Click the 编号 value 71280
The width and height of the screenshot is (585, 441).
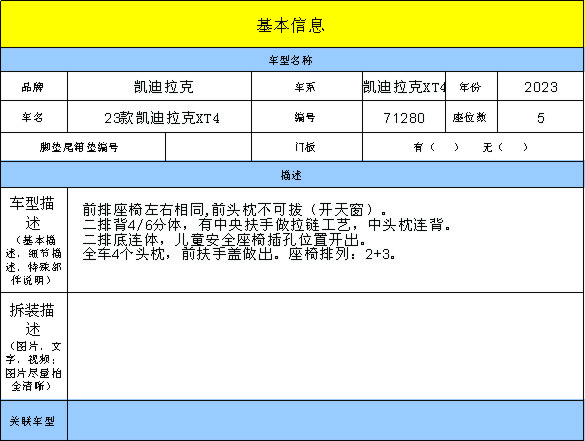(x=404, y=117)
